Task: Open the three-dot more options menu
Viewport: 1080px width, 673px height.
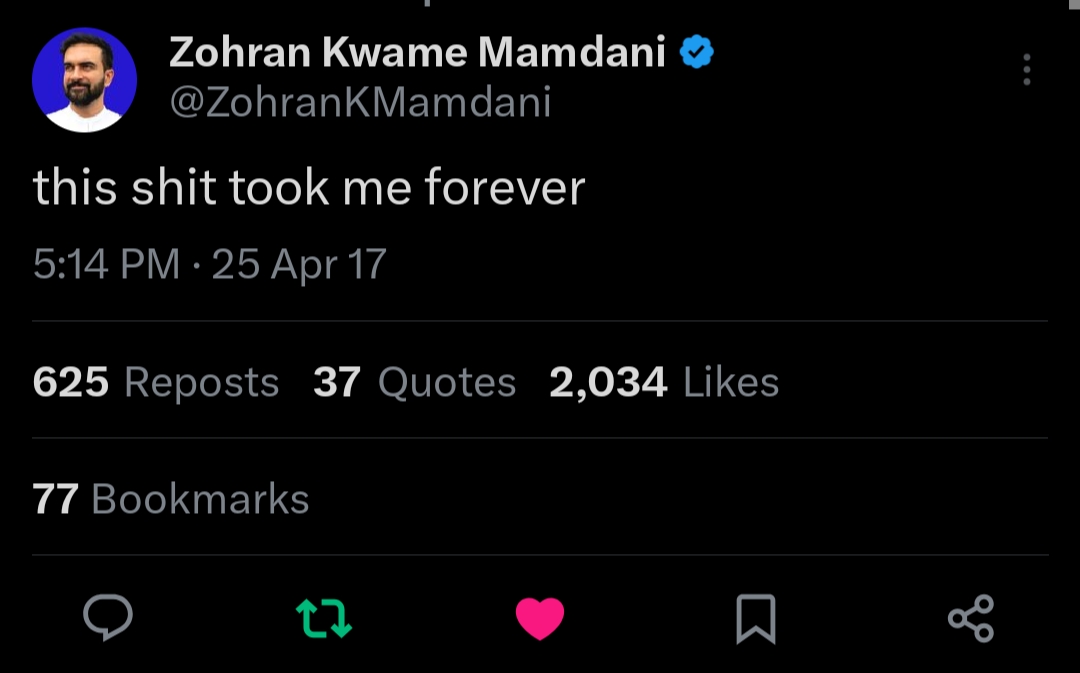Action: tap(1026, 70)
